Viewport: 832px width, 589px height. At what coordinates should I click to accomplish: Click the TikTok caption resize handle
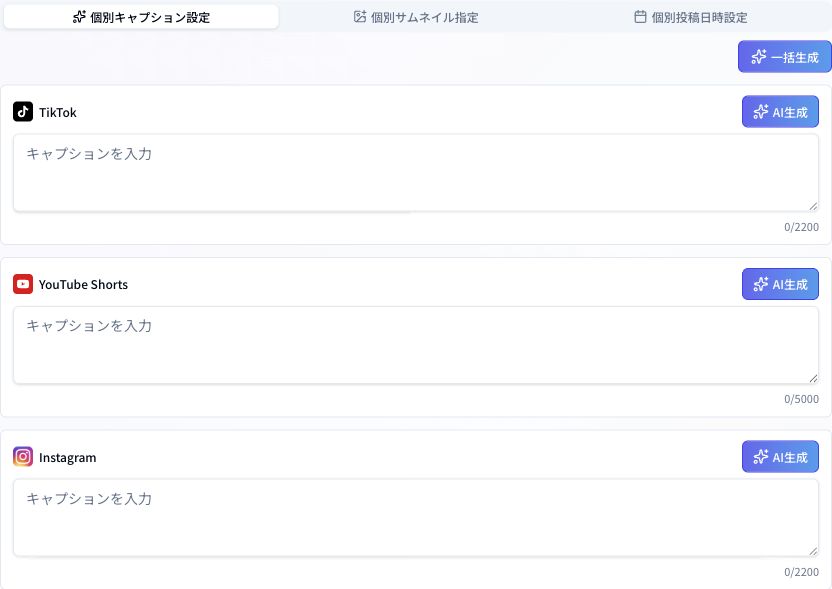[813, 206]
